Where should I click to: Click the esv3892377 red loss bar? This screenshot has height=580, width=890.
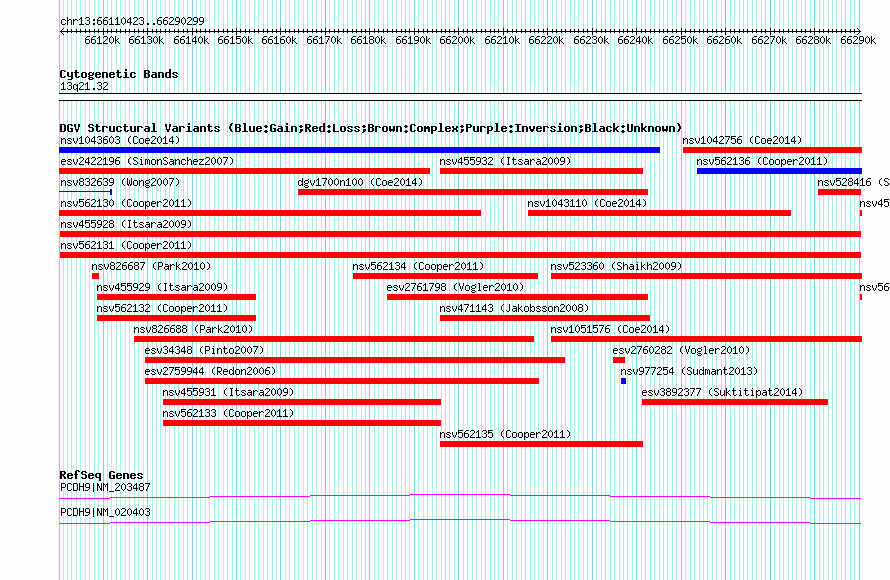point(735,402)
